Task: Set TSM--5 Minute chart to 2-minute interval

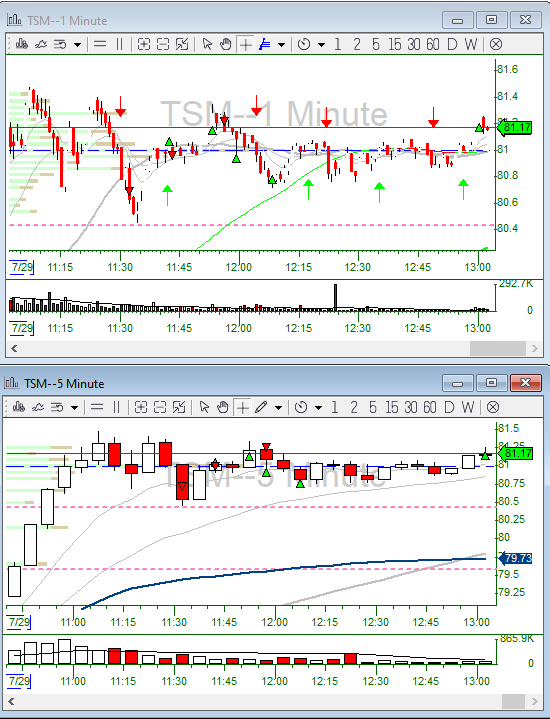Action: point(353,407)
